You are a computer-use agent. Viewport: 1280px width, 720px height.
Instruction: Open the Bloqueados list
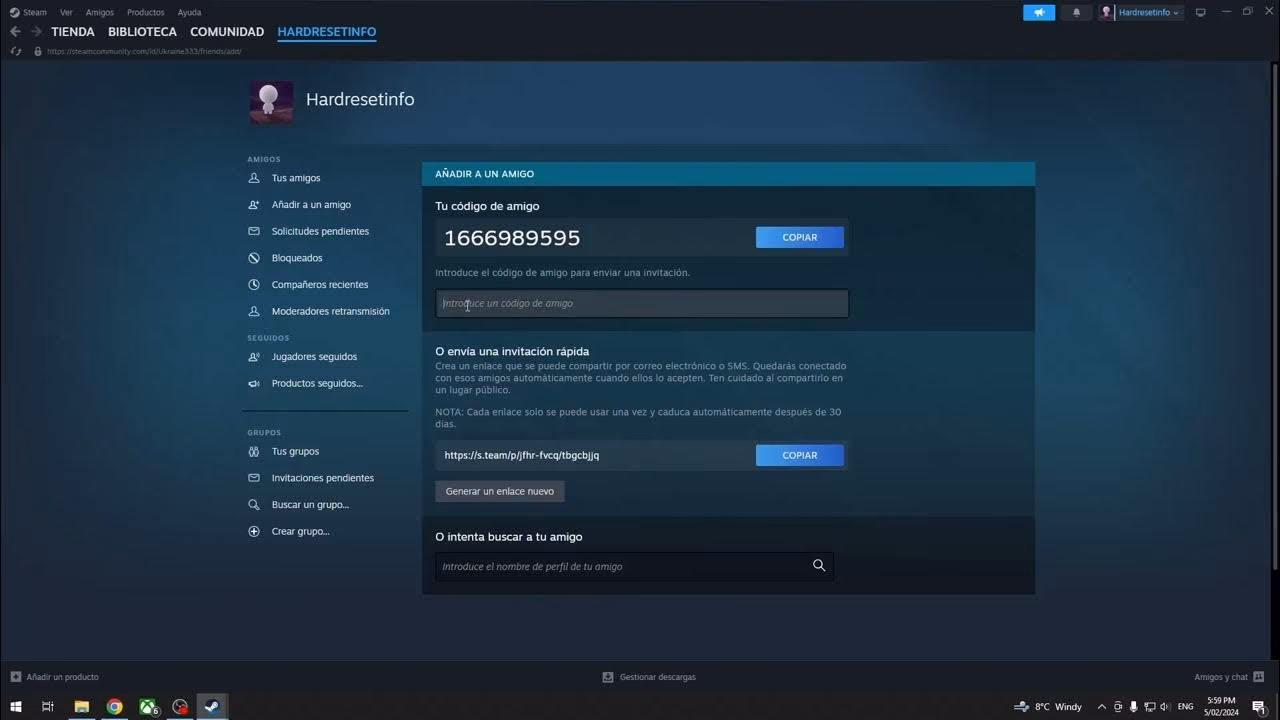[x=297, y=258]
